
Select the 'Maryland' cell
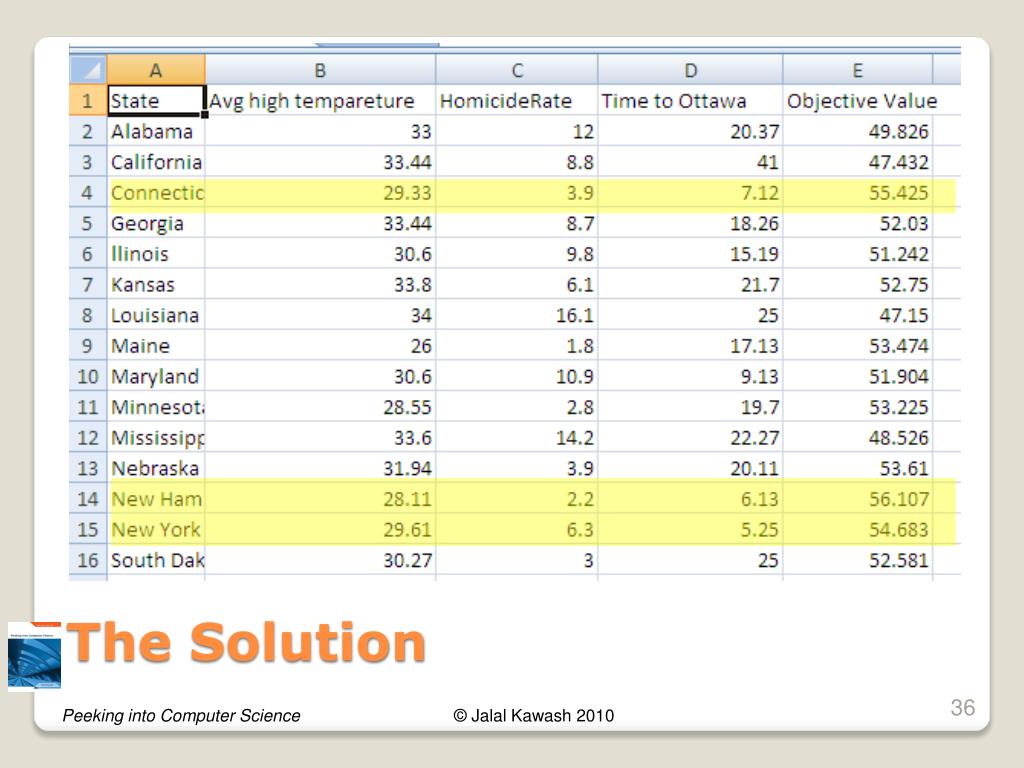[156, 376]
